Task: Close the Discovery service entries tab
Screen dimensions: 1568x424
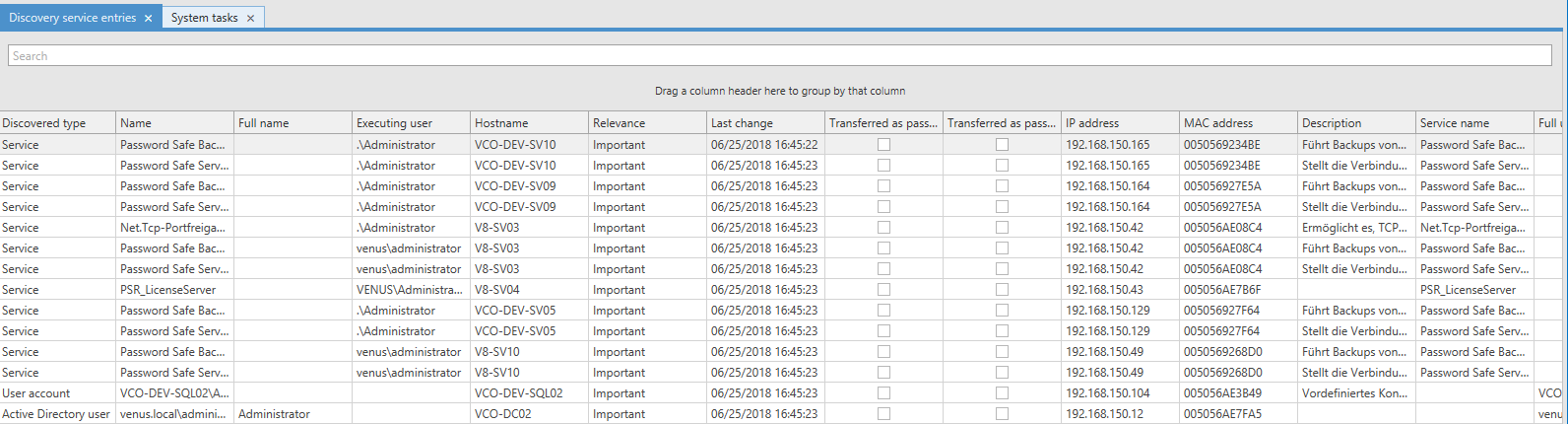Action: (148, 18)
